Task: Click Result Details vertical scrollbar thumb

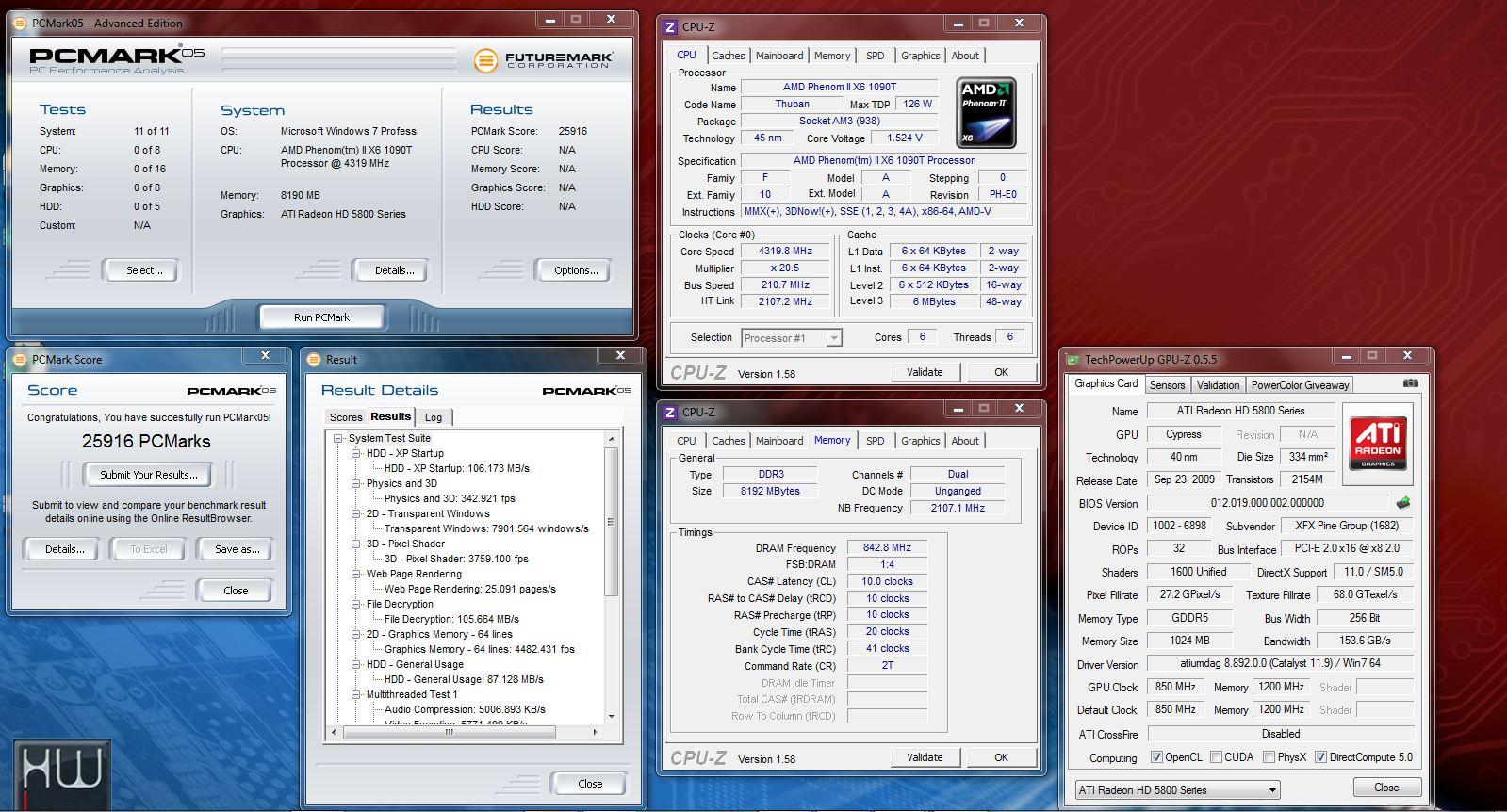Action: click(x=611, y=521)
